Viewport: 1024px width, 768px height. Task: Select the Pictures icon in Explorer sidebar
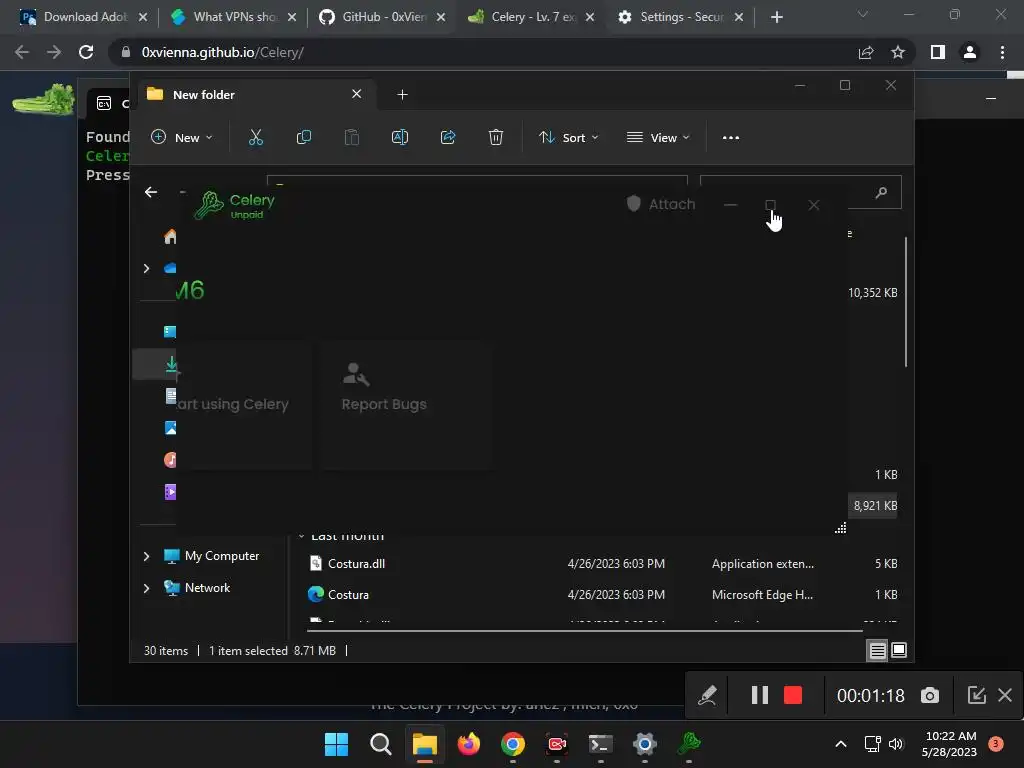click(170, 428)
